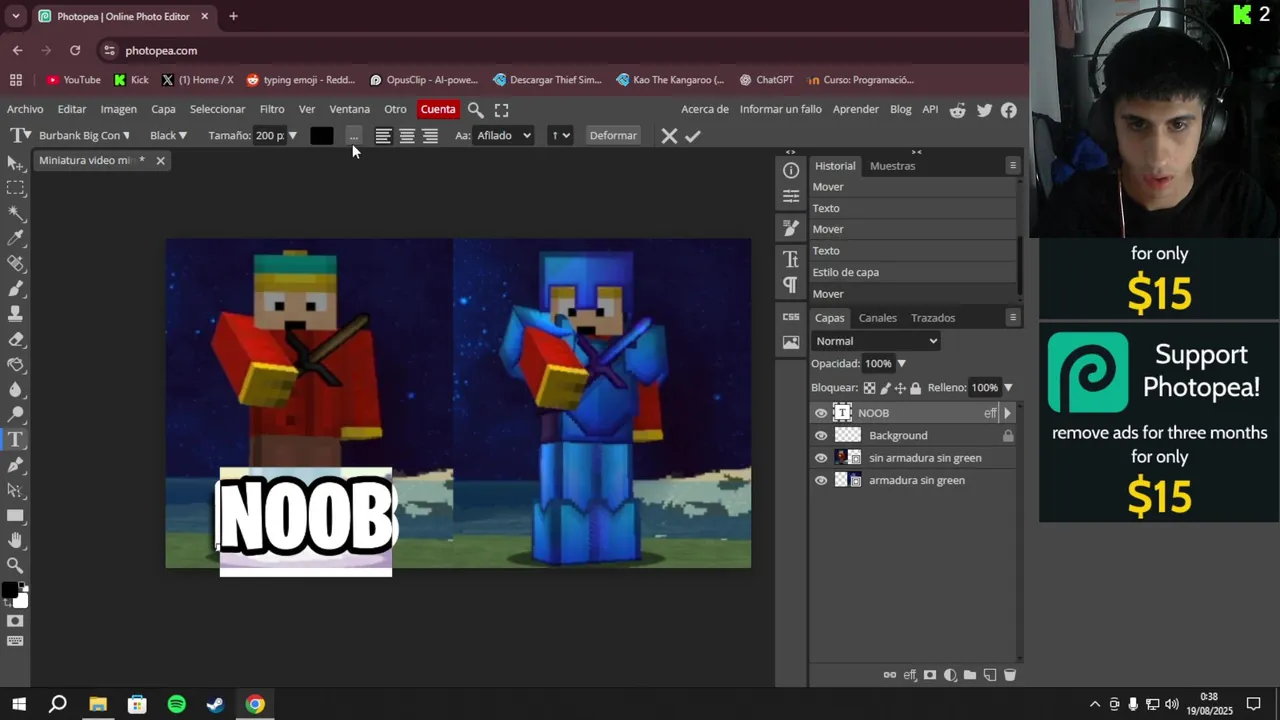Select the Hand tool
Image resolution: width=1280 pixels, height=720 pixels.
tap(15, 541)
